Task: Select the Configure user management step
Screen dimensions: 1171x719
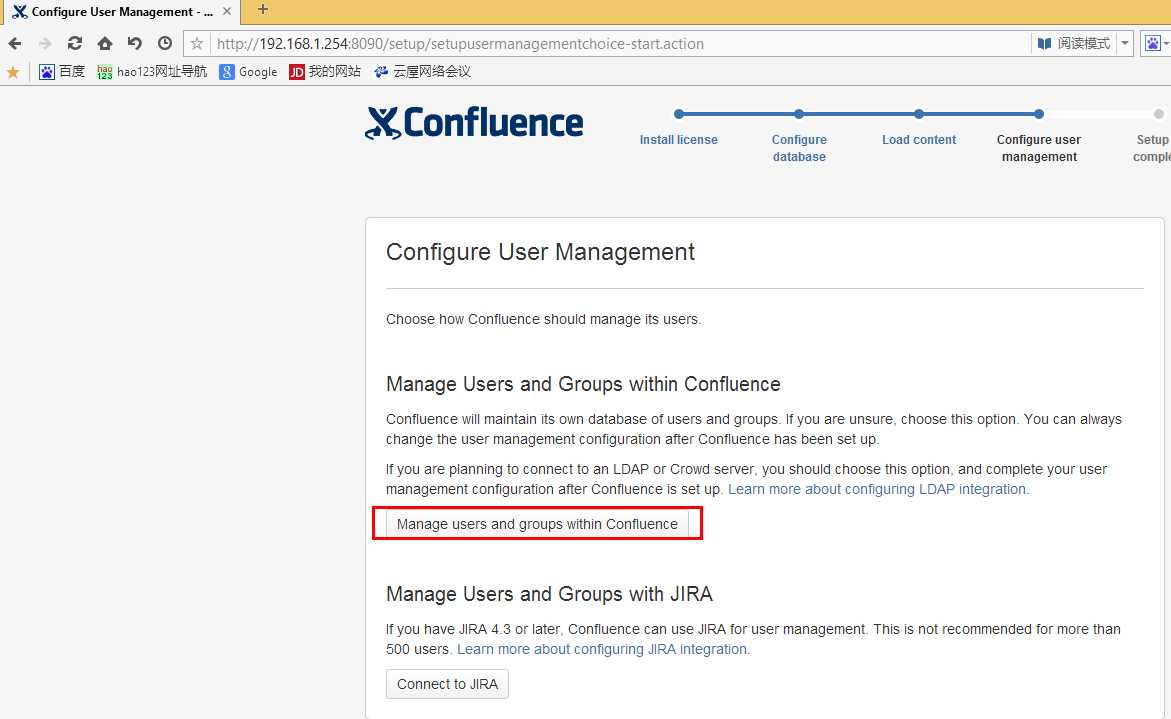Action: (1039, 148)
